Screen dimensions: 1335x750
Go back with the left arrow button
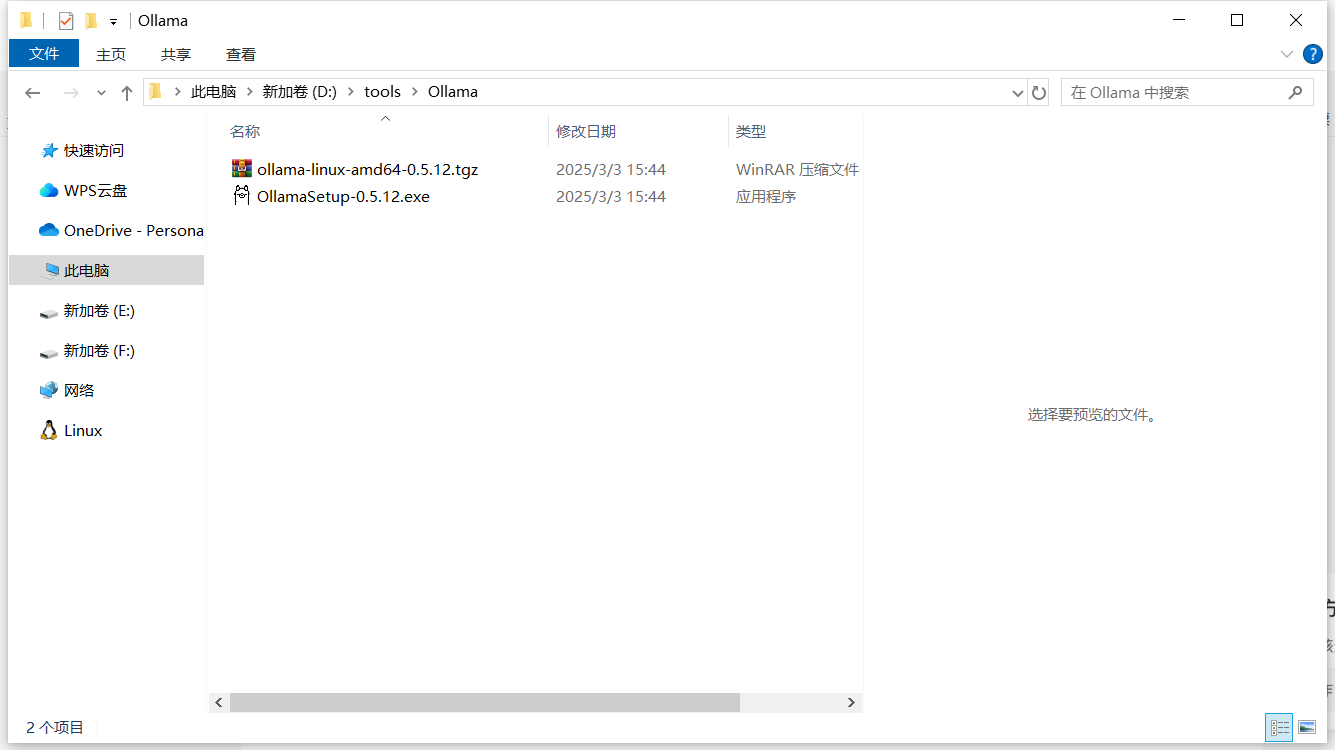(33, 92)
